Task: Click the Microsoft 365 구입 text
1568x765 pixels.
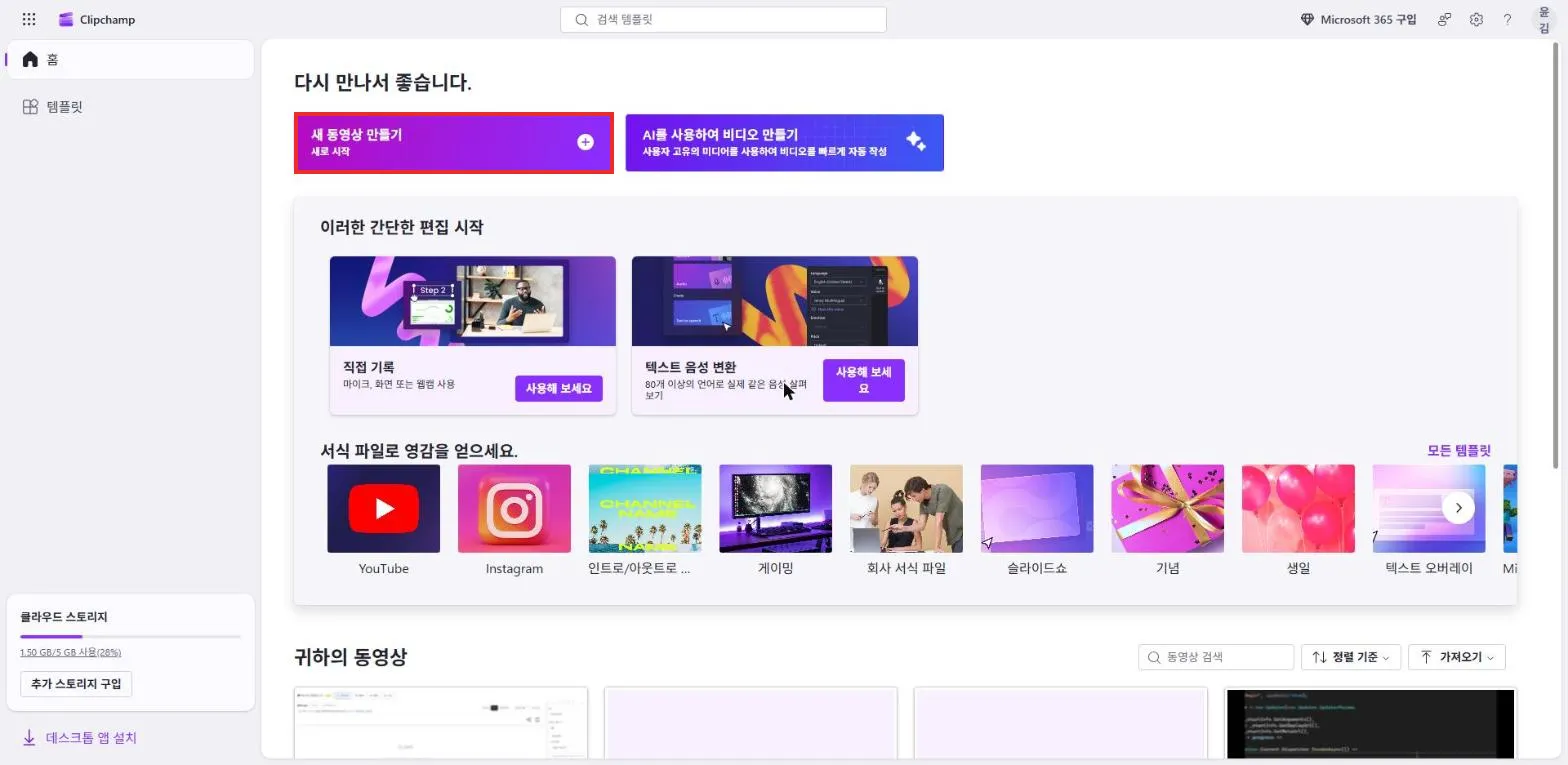Action: pyautogui.click(x=1368, y=19)
